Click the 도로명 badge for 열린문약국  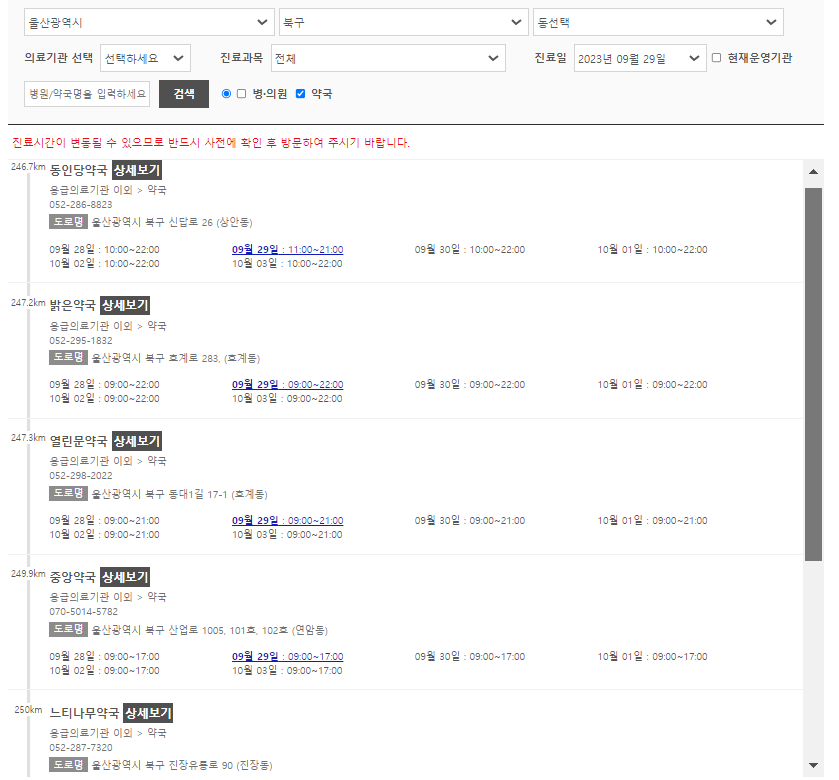coord(68,493)
